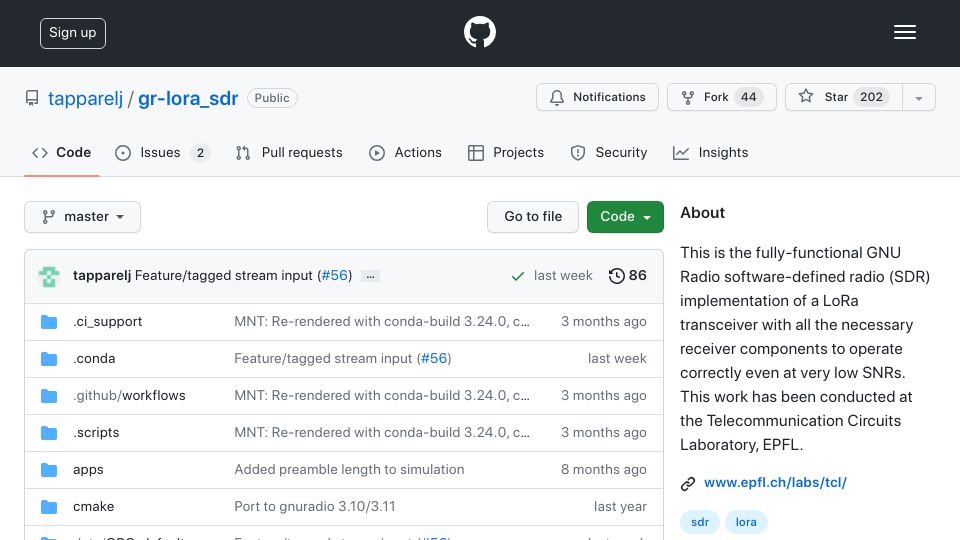Screen dimensions: 960x540
Task: Open the .github/workflows folder
Action: click(x=129, y=396)
